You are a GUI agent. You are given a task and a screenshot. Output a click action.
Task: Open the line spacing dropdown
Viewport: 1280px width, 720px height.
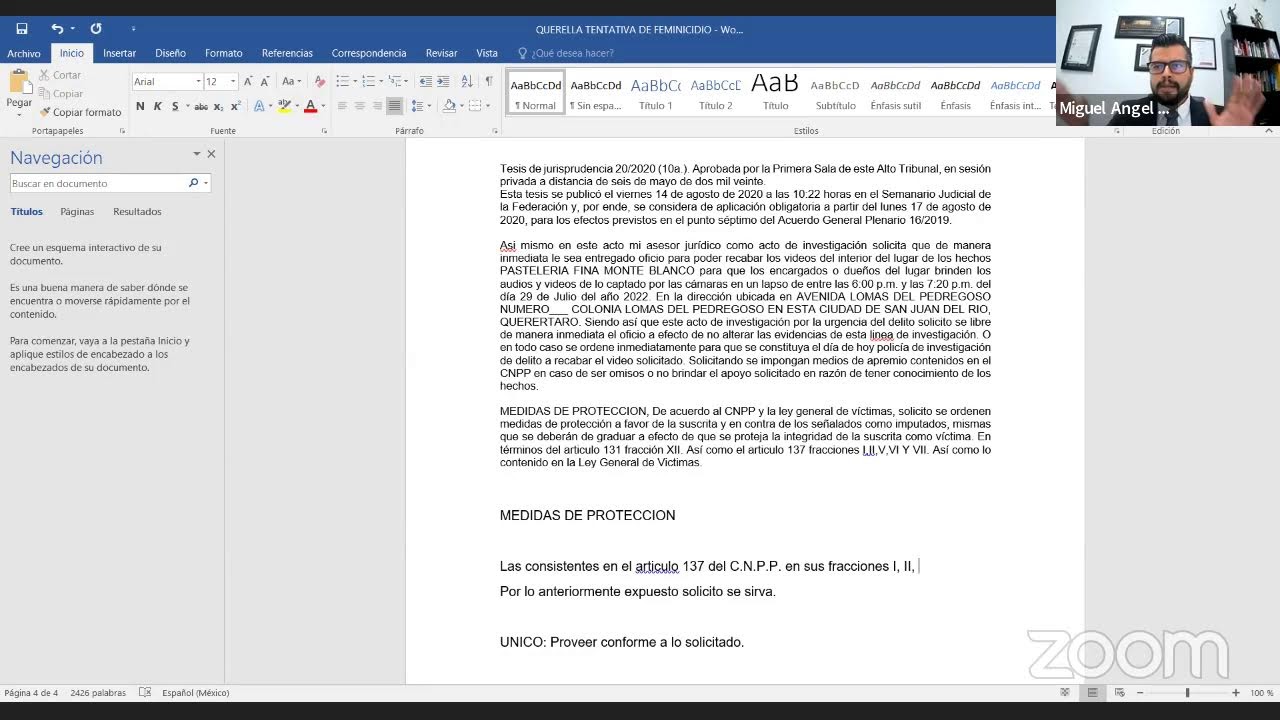point(430,106)
